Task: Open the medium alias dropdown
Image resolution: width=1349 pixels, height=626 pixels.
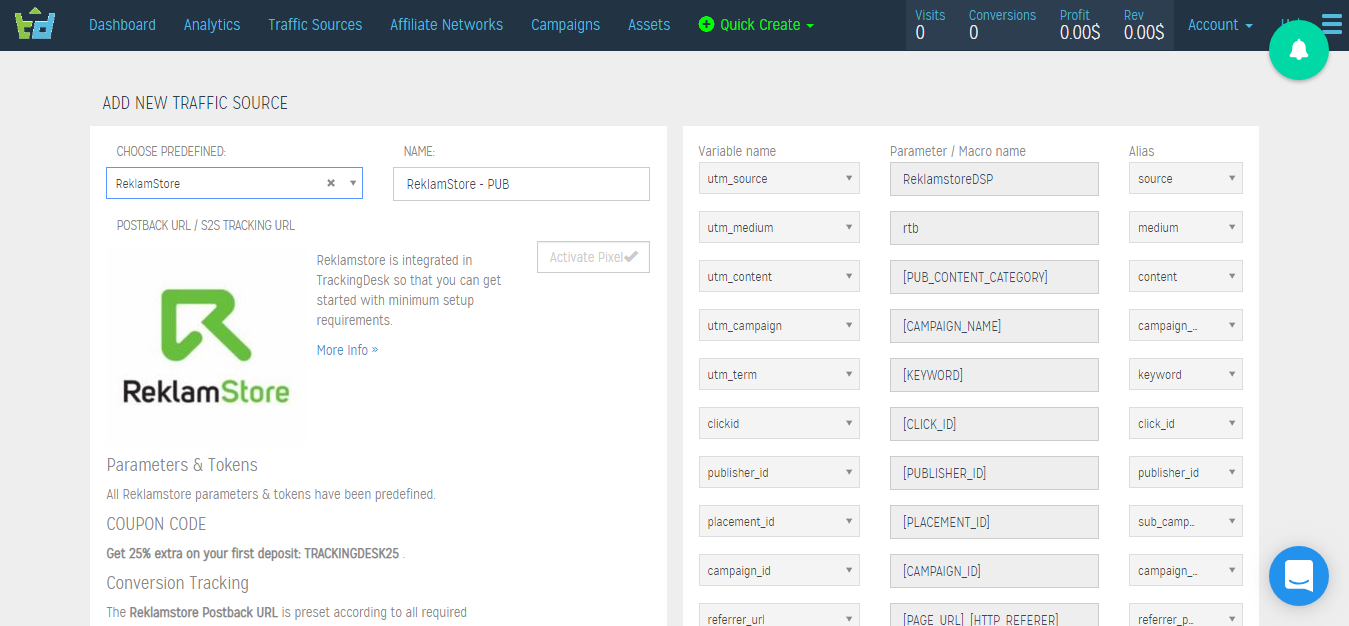Action: tap(1186, 227)
